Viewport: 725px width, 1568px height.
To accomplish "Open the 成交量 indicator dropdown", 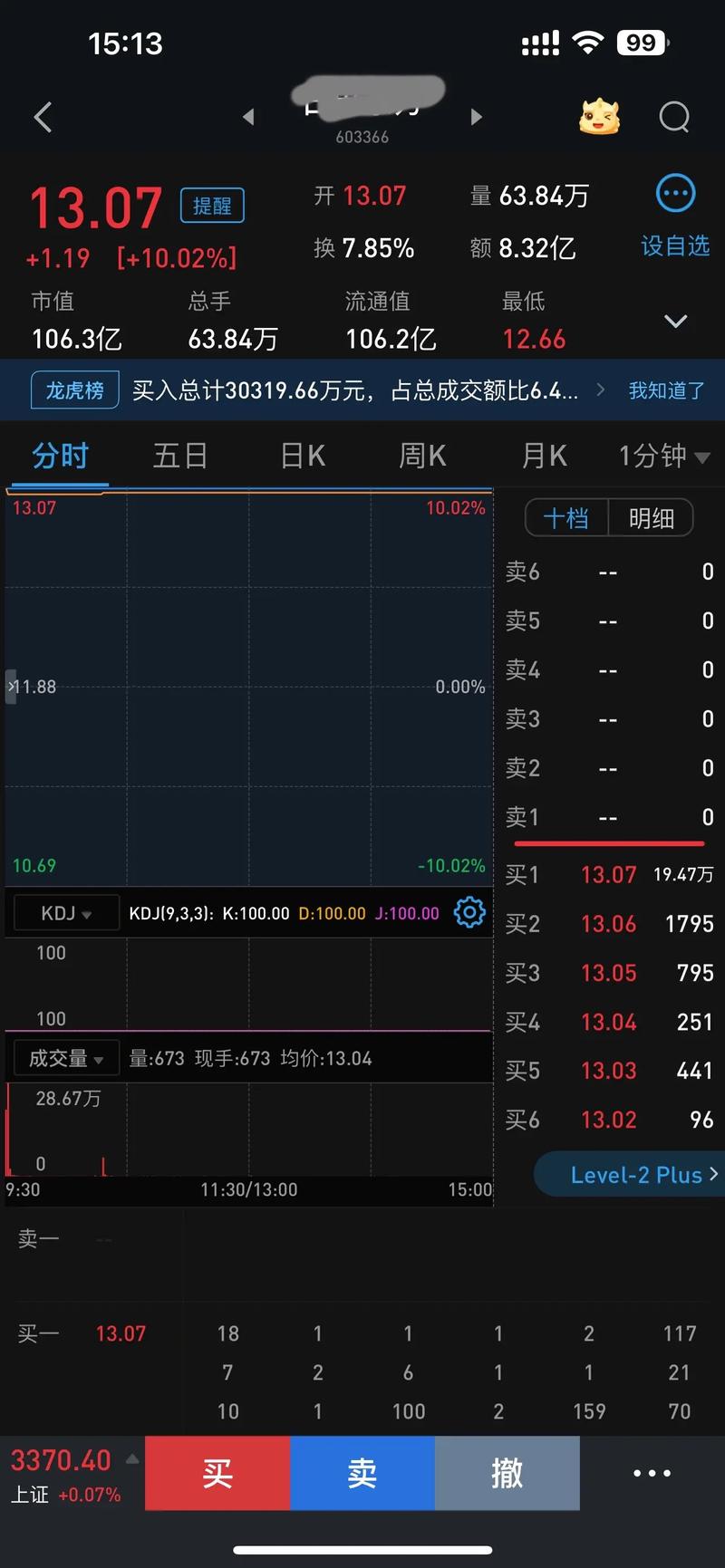I will 66,1058.
